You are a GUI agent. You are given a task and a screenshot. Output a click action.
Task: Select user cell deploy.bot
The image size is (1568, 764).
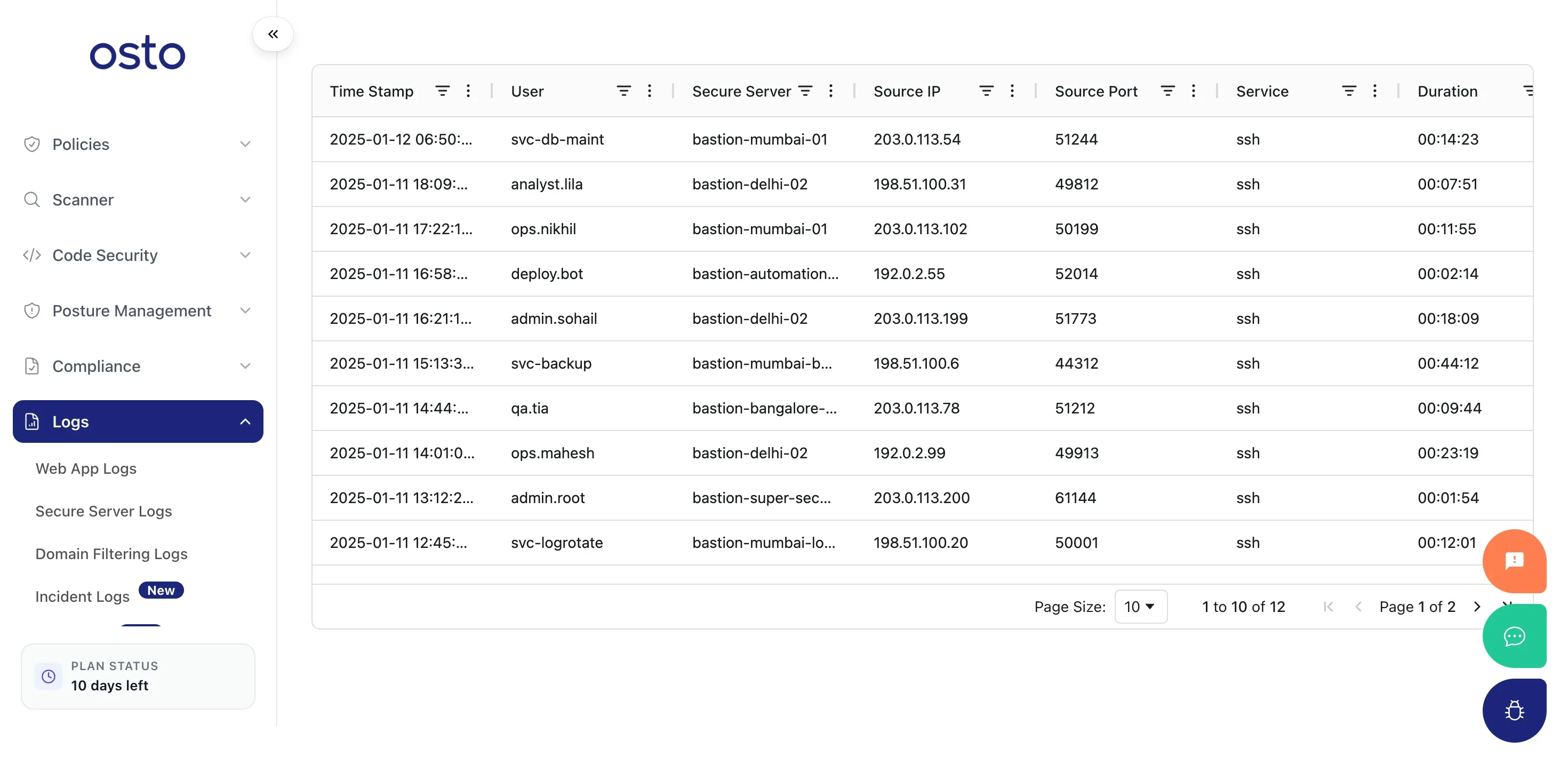(x=547, y=273)
